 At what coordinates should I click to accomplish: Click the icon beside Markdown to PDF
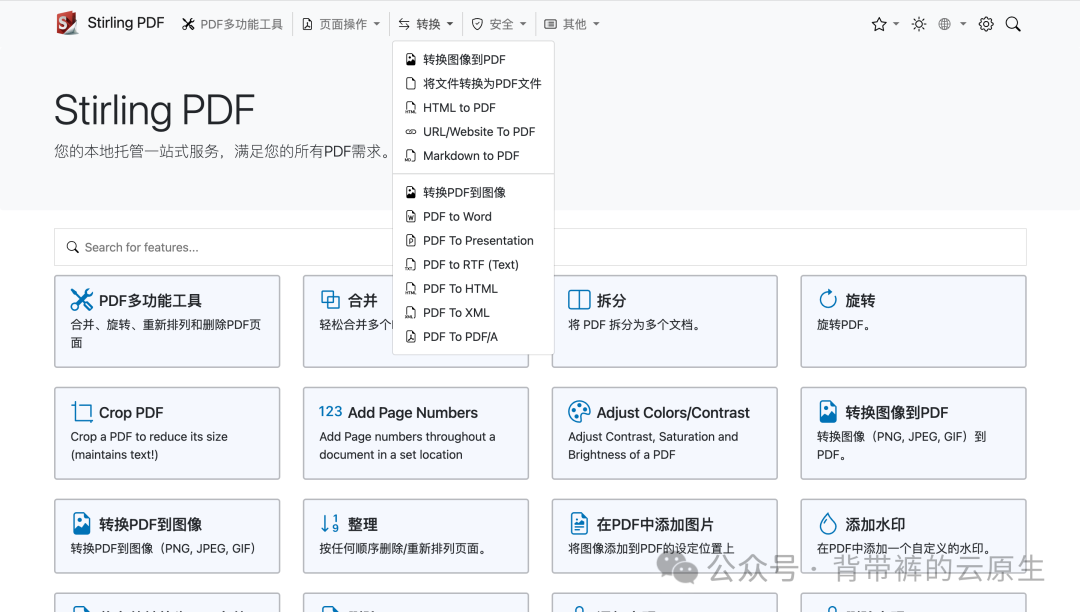[411, 156]
